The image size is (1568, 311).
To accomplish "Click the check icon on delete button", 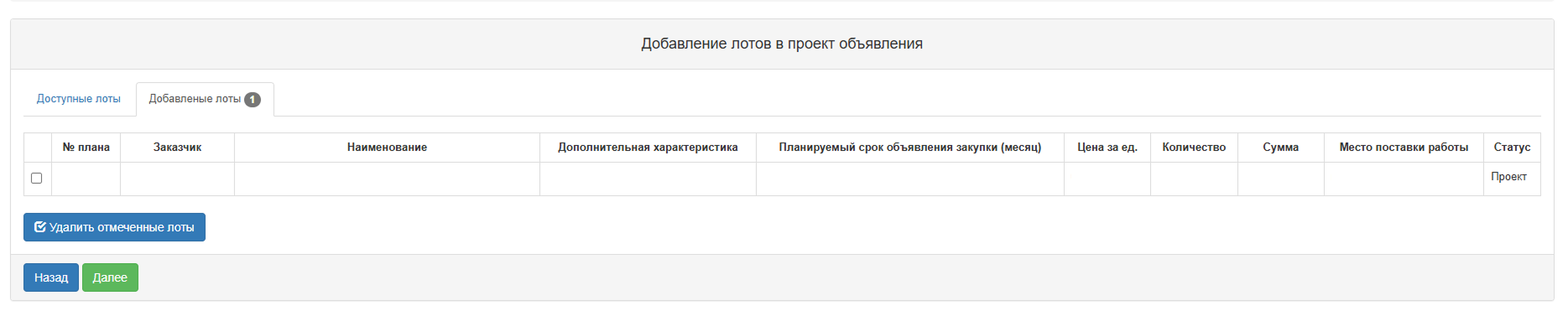I will 39,227.
